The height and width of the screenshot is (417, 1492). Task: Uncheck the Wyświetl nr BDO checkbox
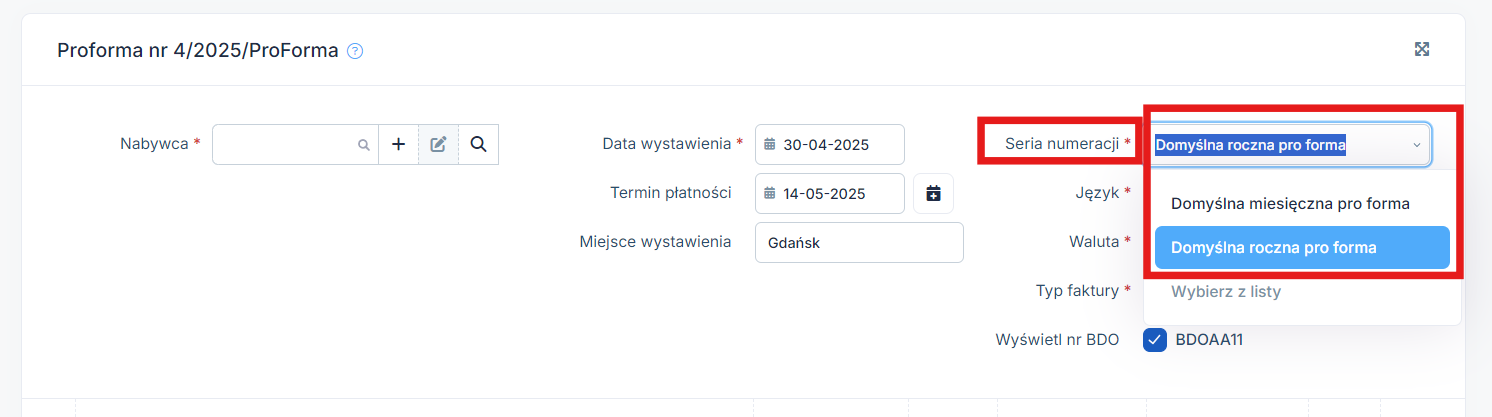(1155, 340)
